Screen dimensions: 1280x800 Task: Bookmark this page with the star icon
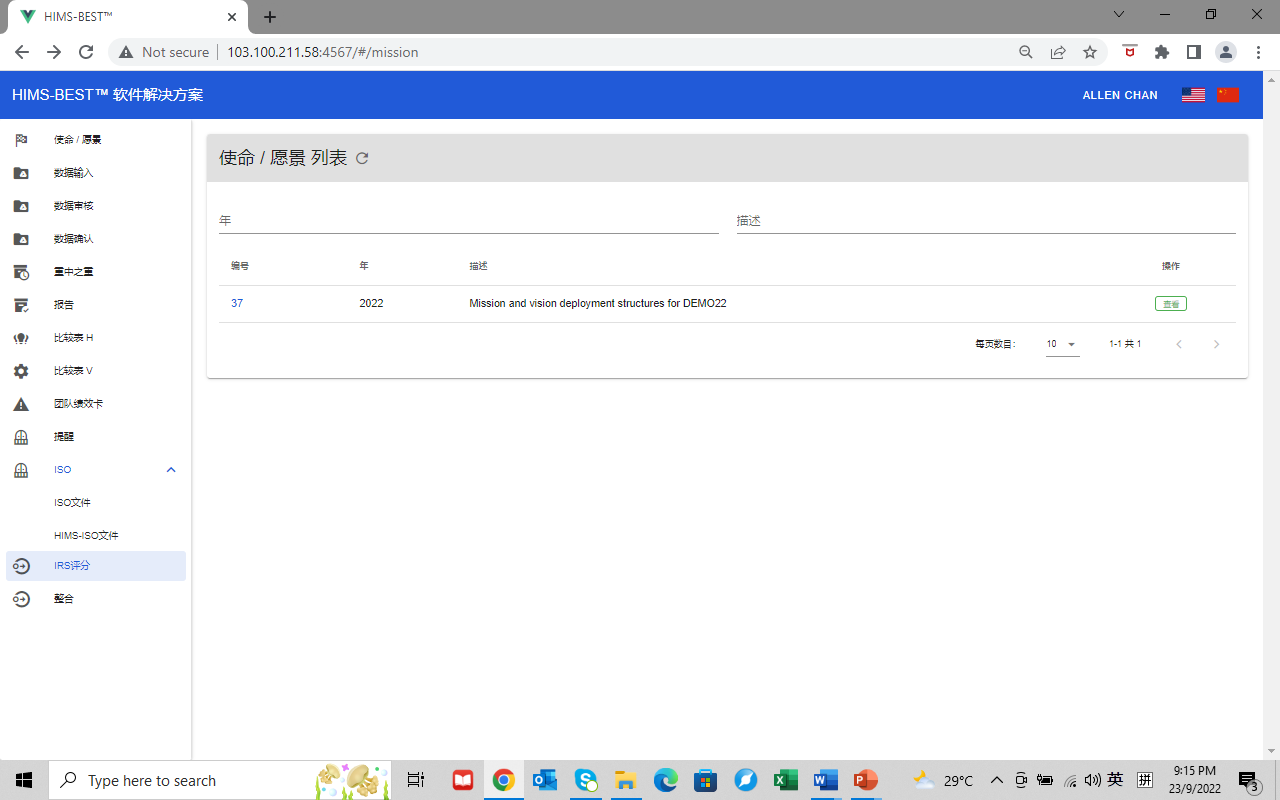pyautogui.click(x=1090, y=52)
